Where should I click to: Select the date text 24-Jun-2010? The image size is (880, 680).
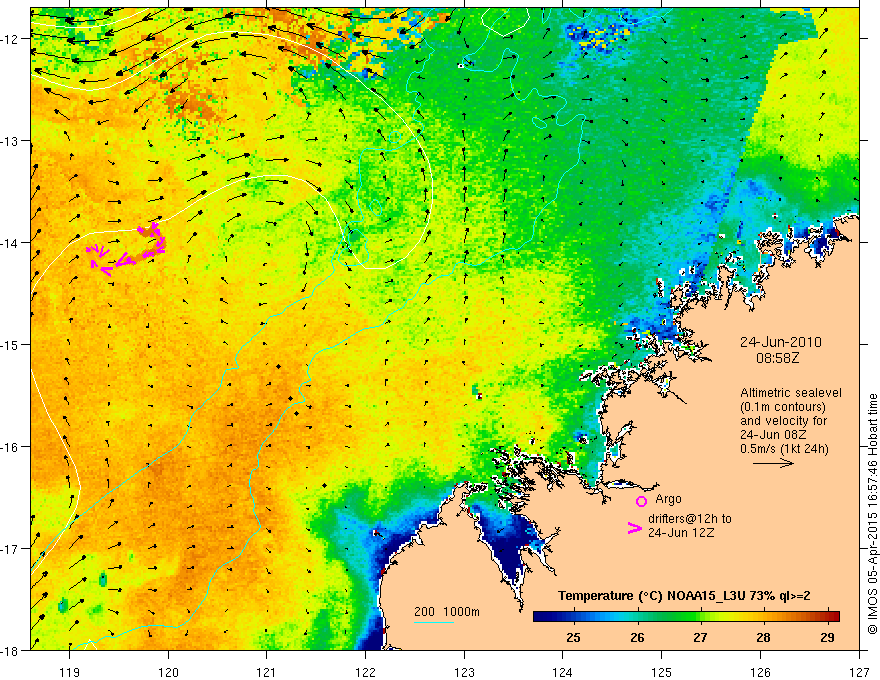tap(780, 342)
